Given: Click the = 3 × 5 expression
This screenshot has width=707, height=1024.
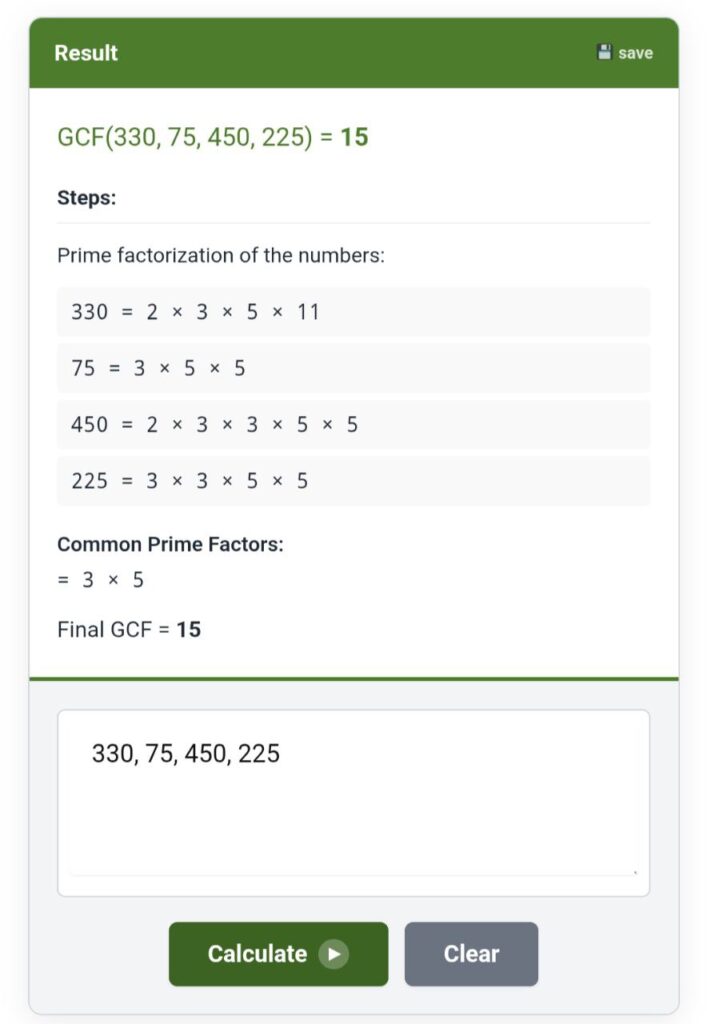Looking at the screenshot, I should [x=100, y=580].
